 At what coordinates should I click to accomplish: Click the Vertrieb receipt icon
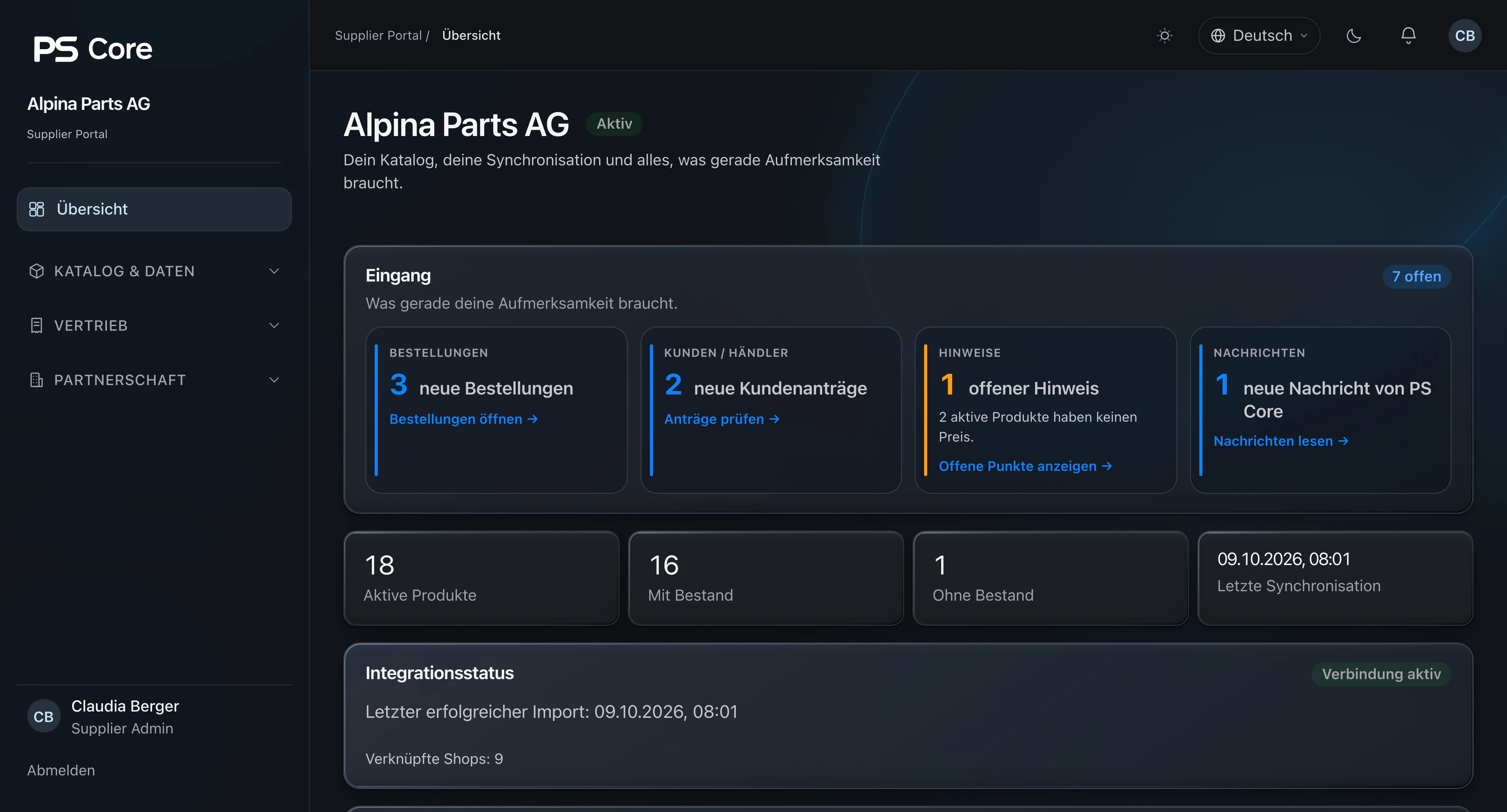pos(36,325)
